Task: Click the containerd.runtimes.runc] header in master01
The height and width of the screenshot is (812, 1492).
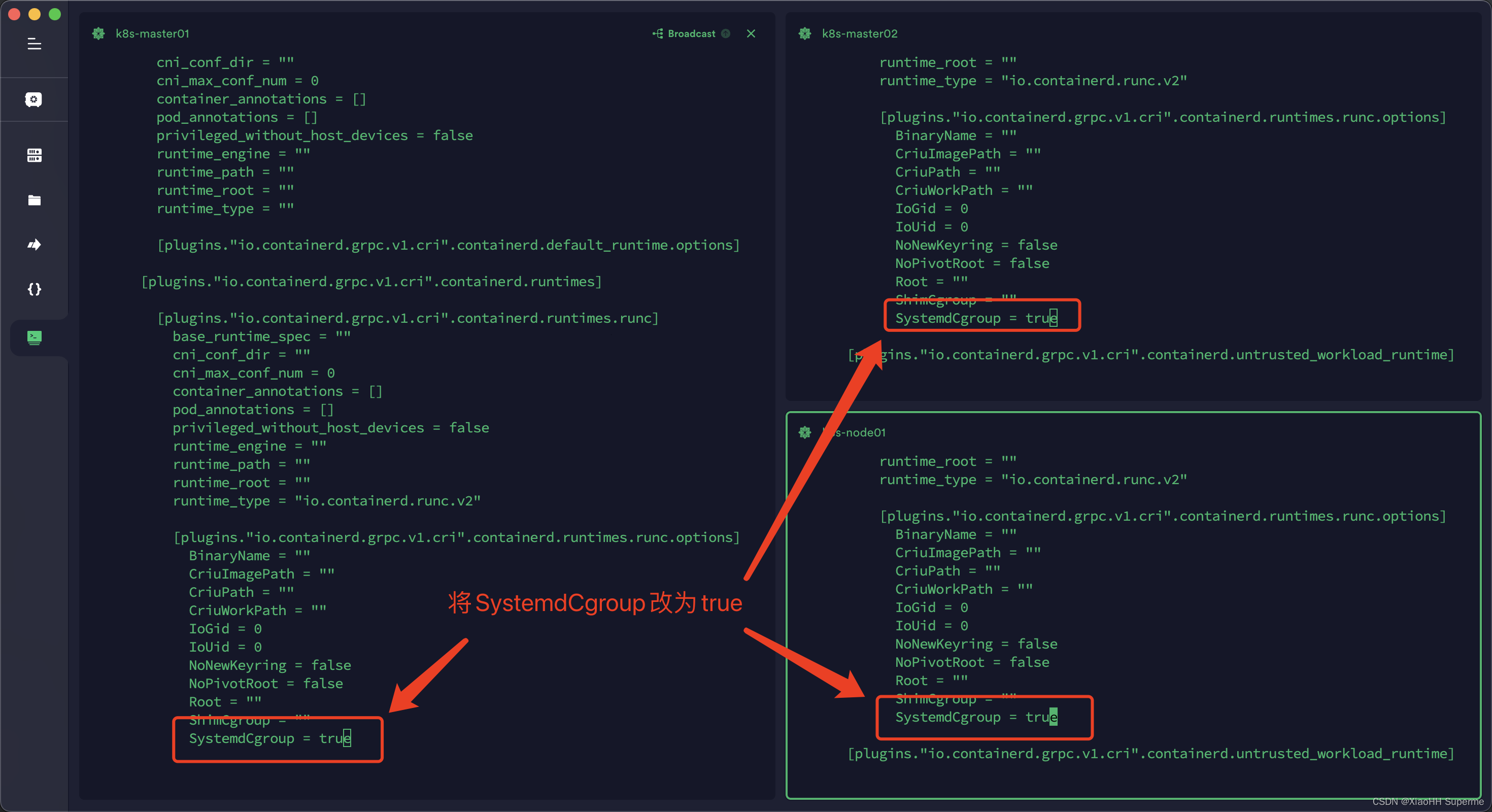Action: [408, 318]
